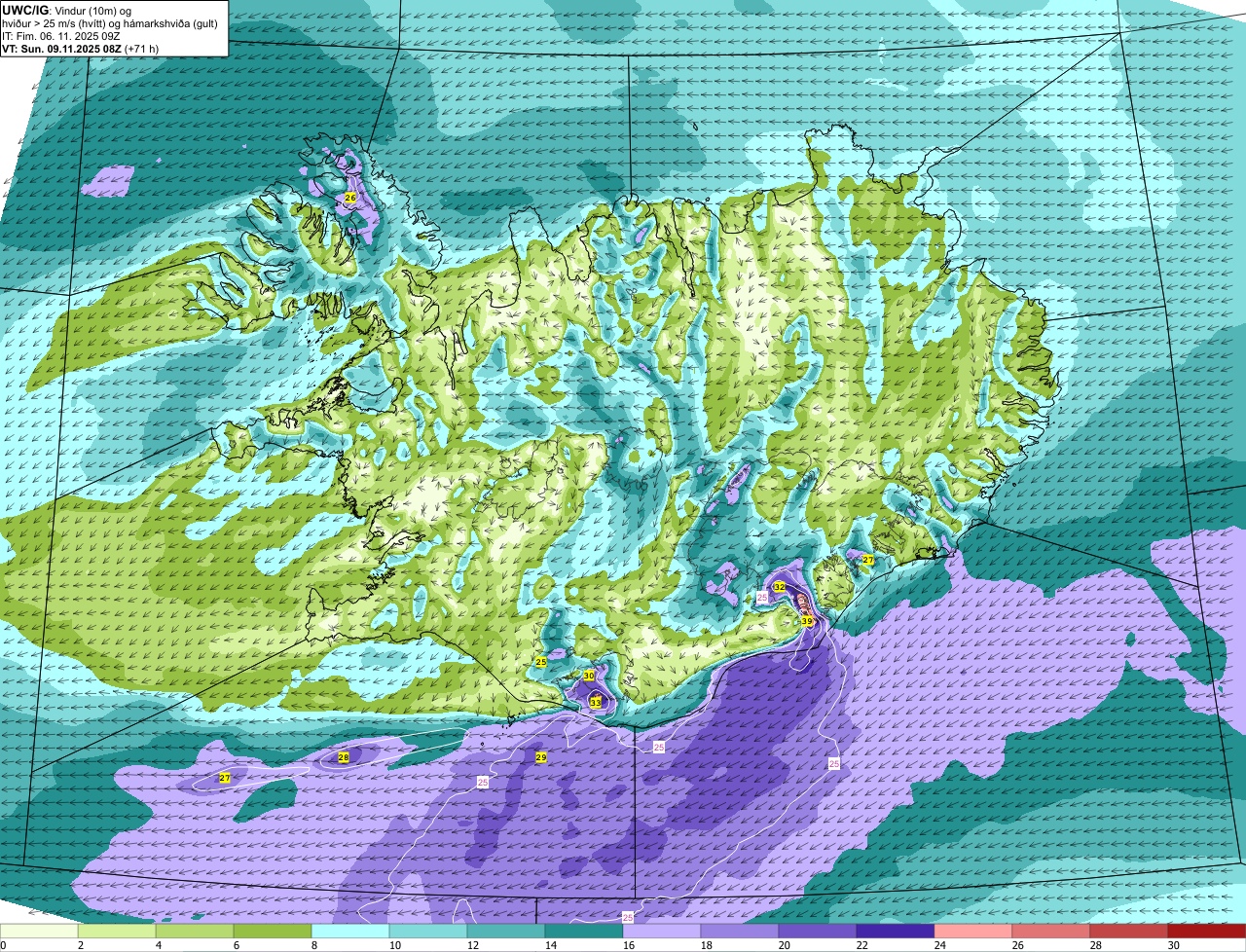Click the legend scale number 30

click(x=1174, y=945)
